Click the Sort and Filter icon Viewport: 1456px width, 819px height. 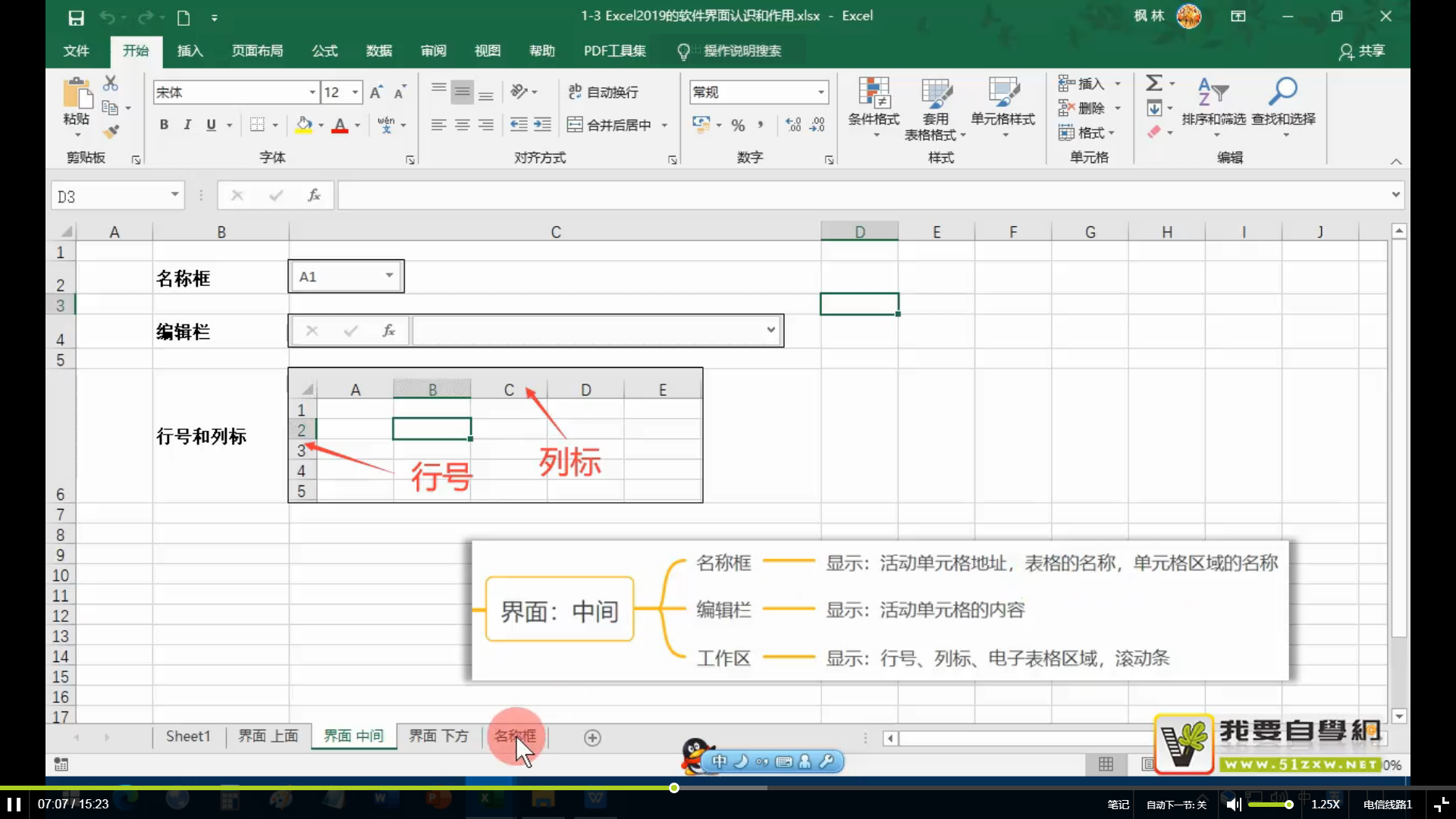pyautogui.click(x=1213, y=92)
